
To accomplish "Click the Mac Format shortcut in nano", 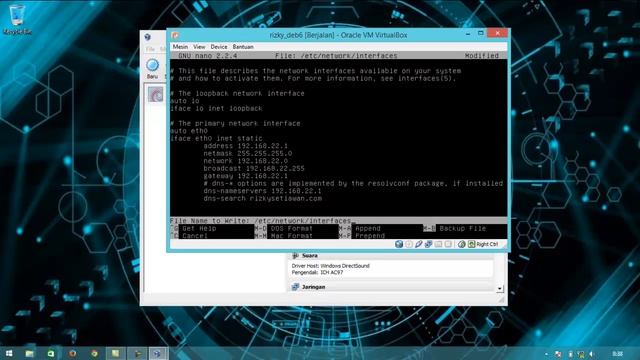I will (291, 236).
